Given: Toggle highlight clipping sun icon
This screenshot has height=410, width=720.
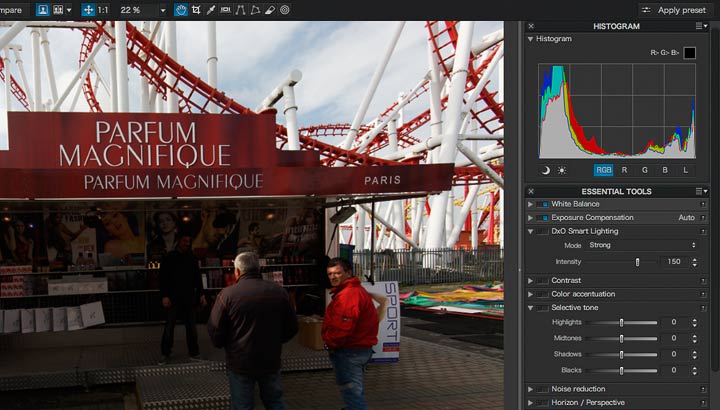Looking at the screenshot, I should [x=562, y=170].
